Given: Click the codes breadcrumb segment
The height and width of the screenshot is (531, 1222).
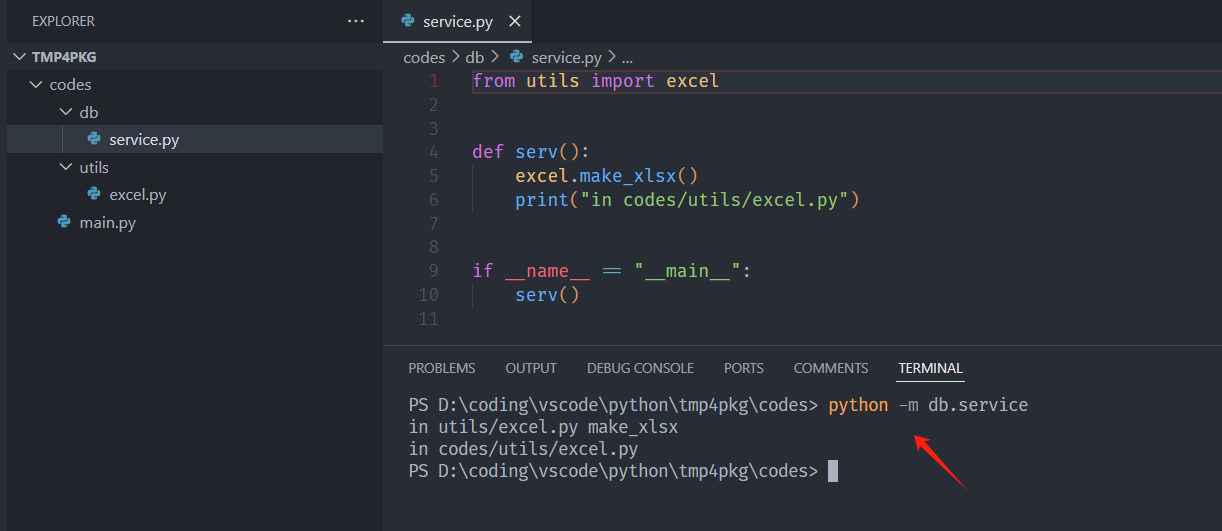Looking at the screenshot, I should tap(424, 57).
